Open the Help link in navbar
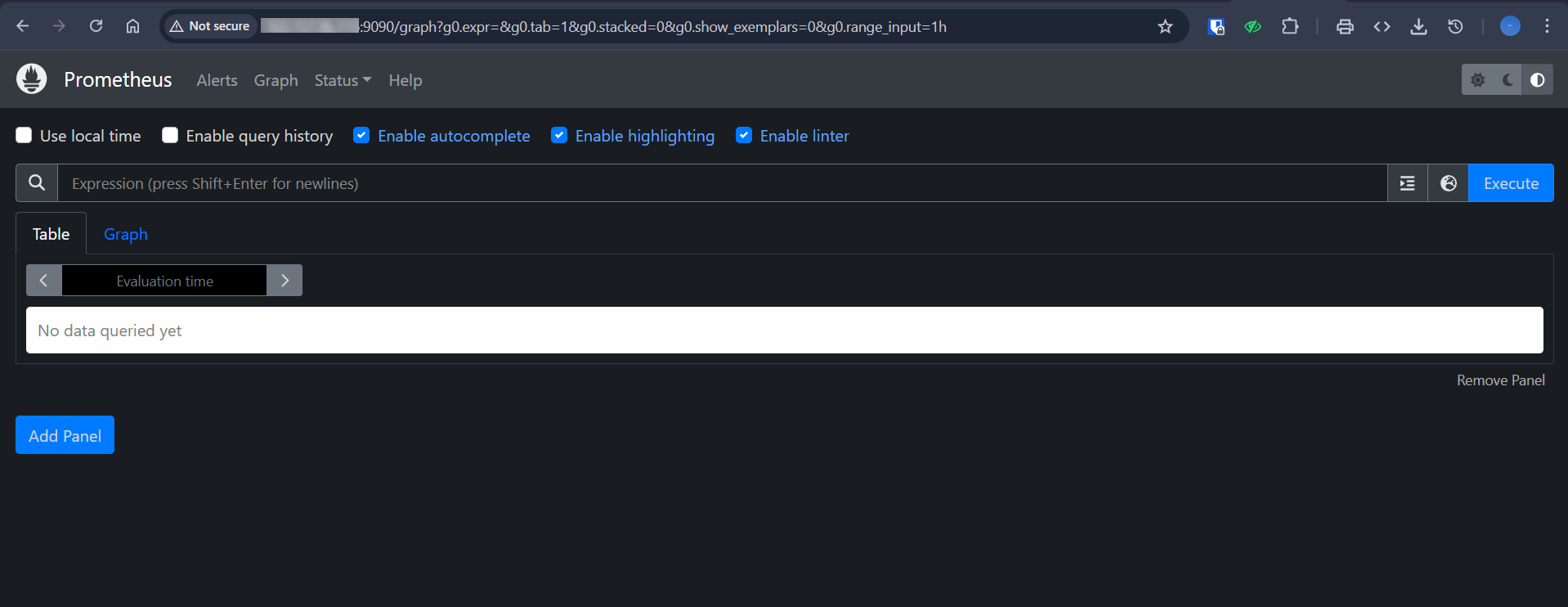The width and height of the screenshot is (1568, 607). point(405,80)
